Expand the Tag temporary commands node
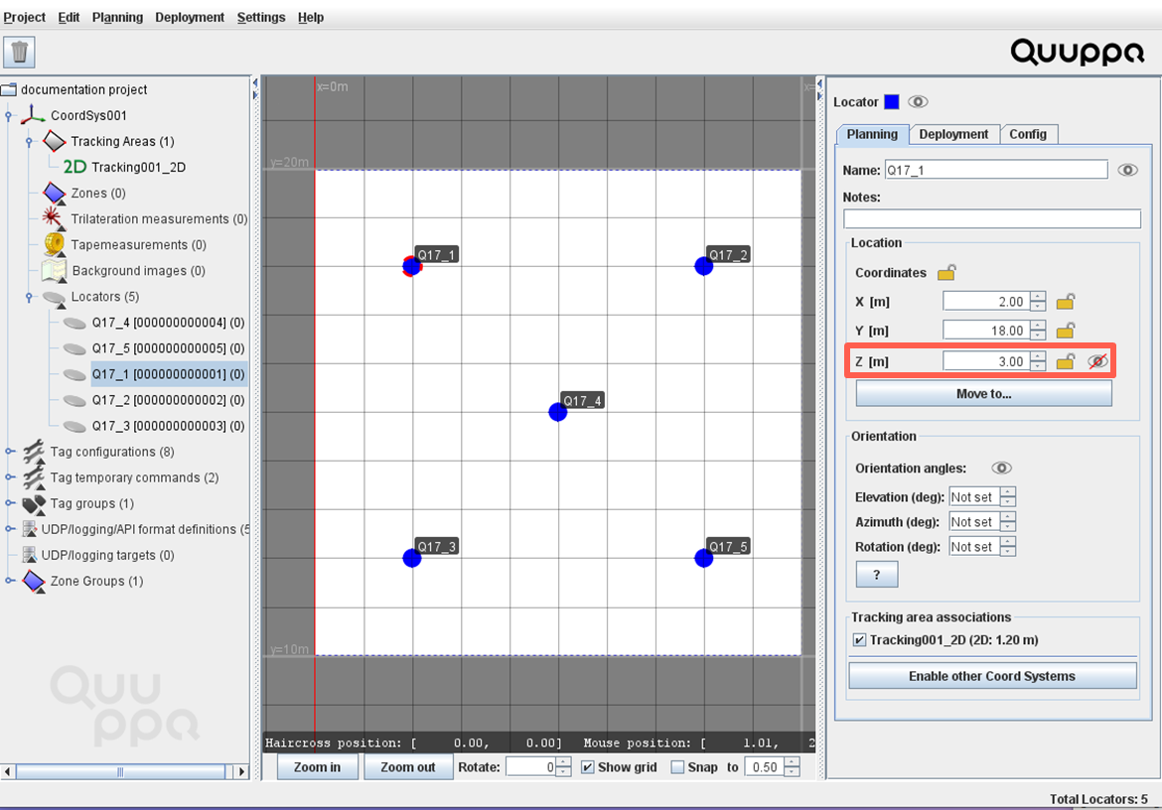This screenshot has width=1162, height=810. click(9, 477)
